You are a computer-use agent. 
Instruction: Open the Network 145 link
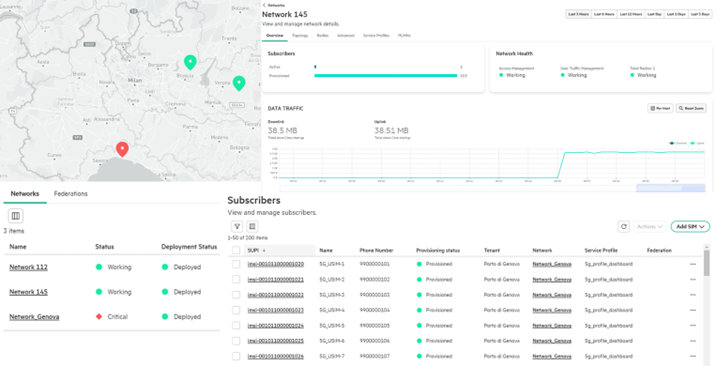[28, 292]
